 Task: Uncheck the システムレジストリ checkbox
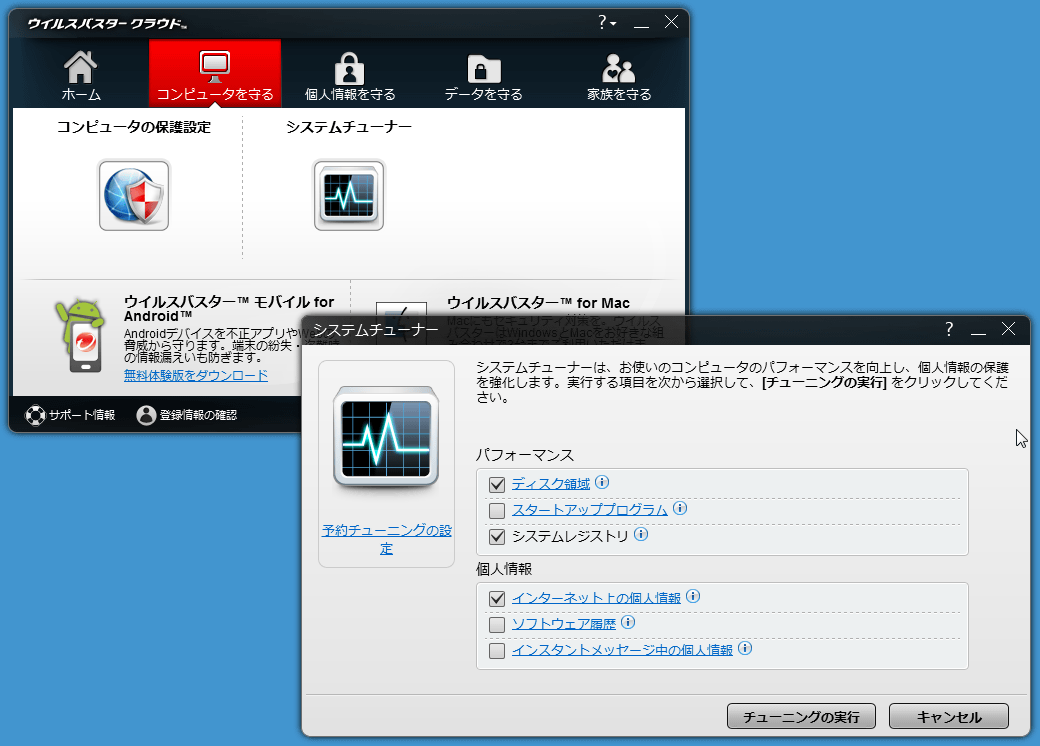pos(497,536)
